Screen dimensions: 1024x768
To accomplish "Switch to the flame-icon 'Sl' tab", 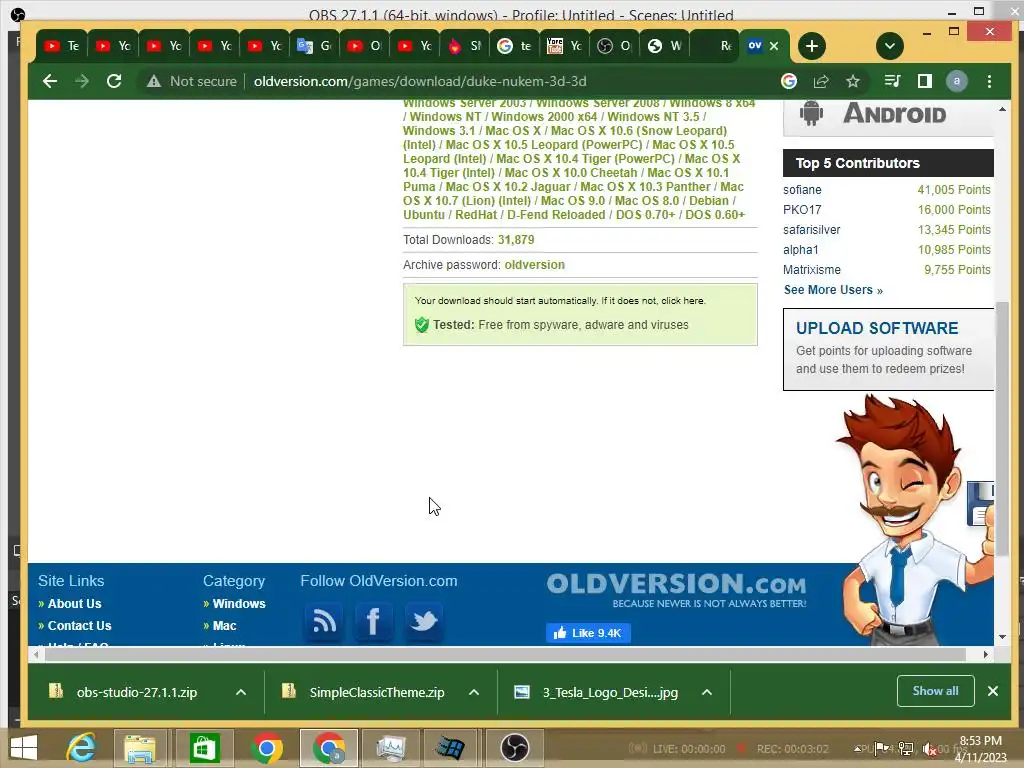I will (466, 46).
